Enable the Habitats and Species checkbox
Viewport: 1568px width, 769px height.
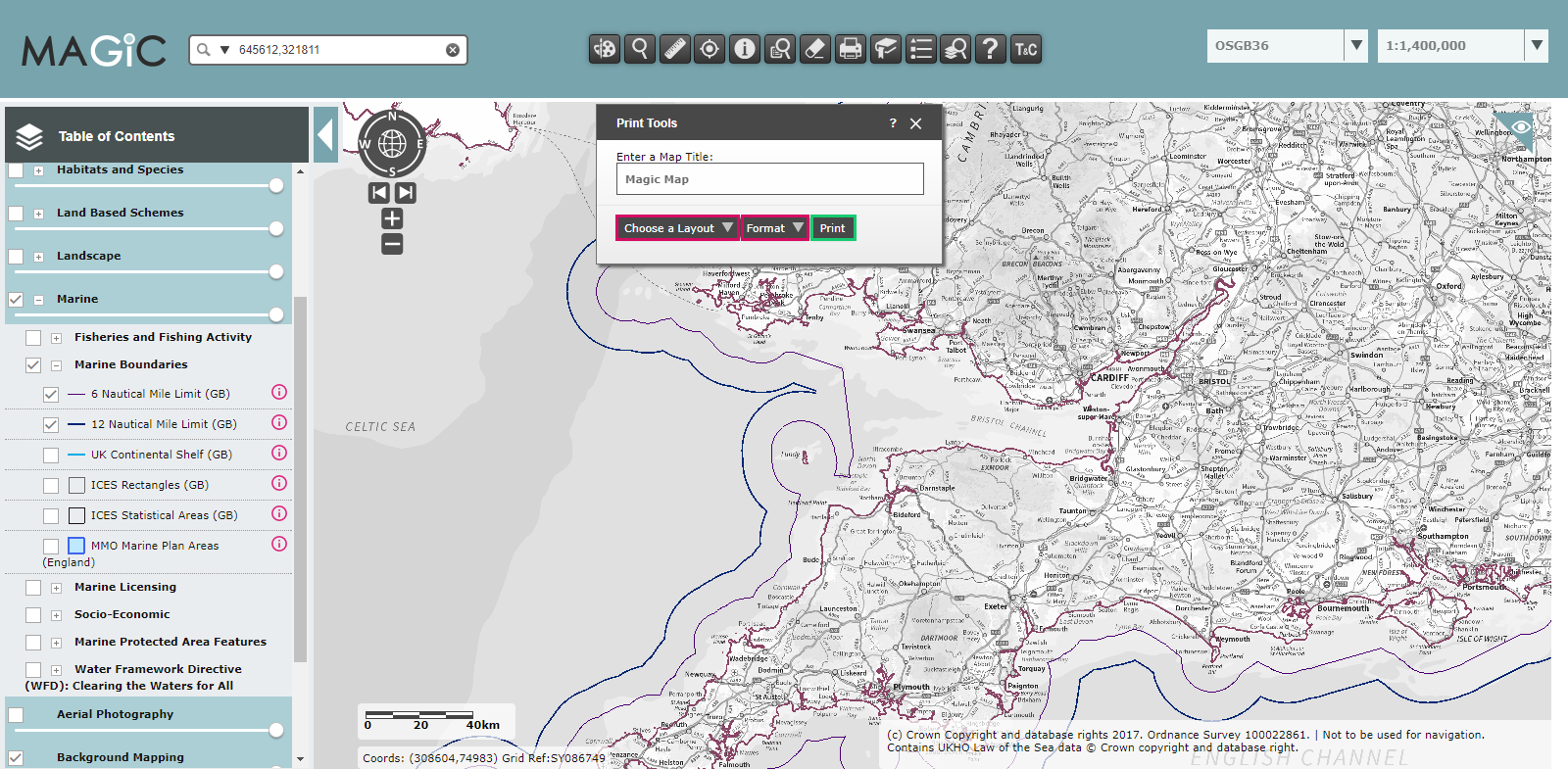(16, 170)
